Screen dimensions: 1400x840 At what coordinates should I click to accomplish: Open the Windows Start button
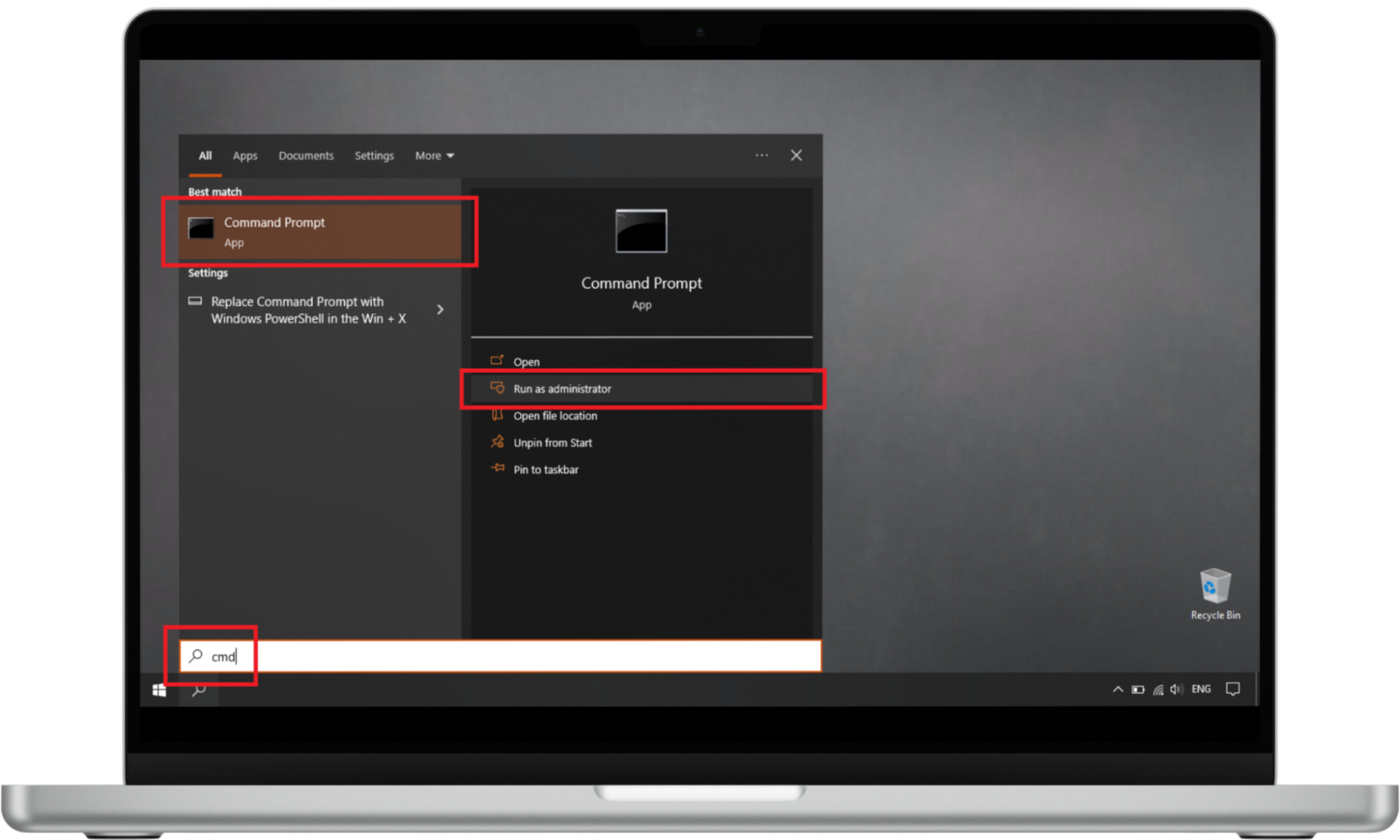coord(160,690)
